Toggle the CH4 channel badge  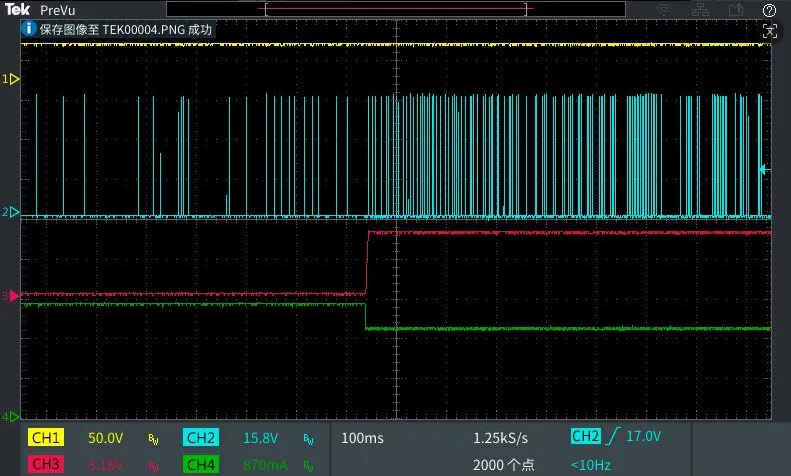click(201, 464)
